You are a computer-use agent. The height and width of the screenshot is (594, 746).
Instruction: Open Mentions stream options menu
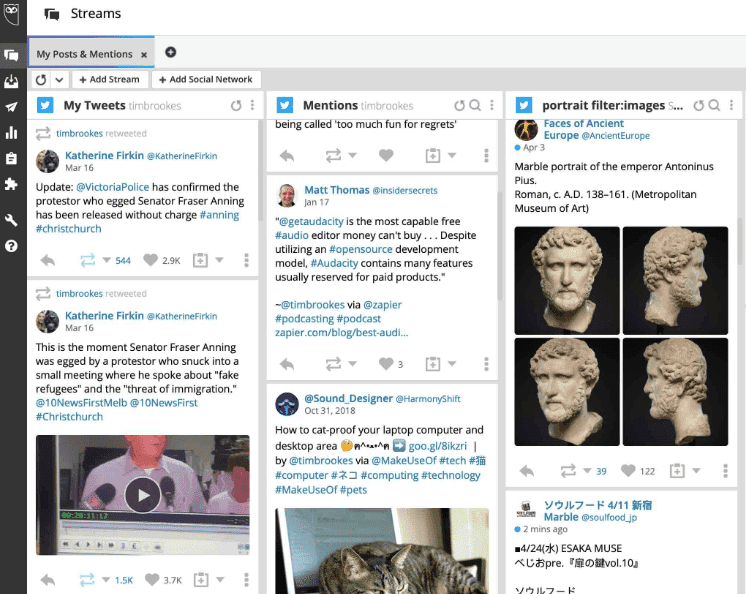pyautogui.click(x=491, y=105)
